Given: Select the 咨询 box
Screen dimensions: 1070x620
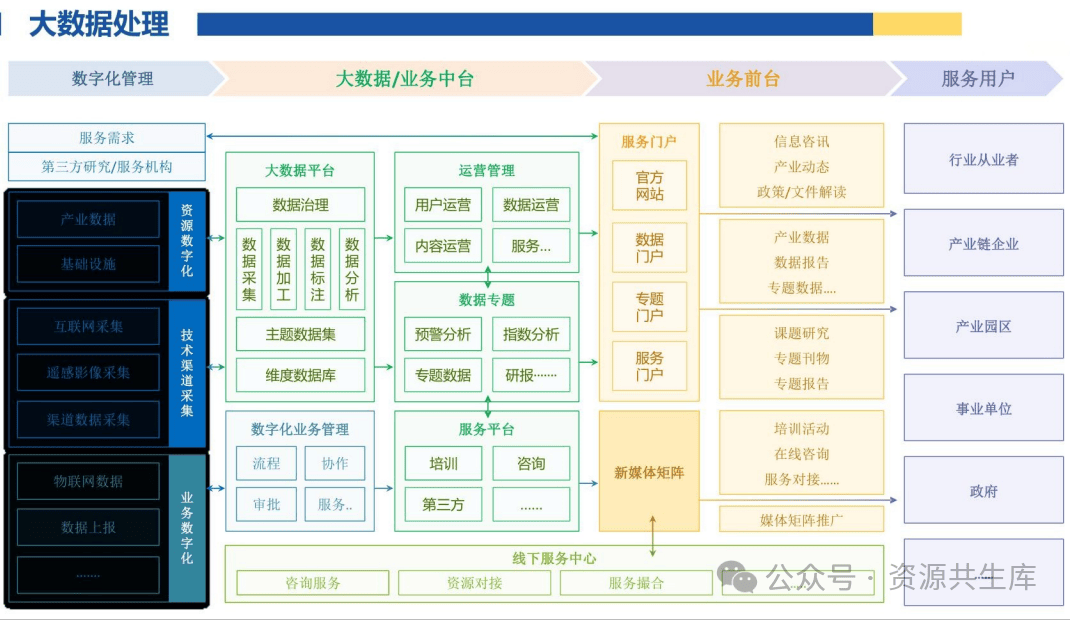Looking at the screenshot, I should click(531, 464).
